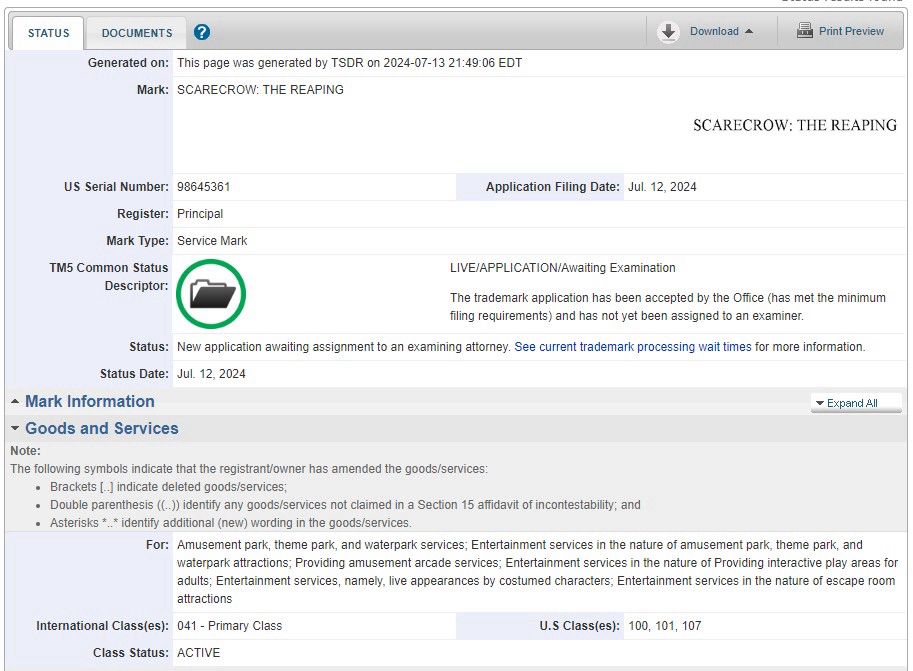Image resolution: width=913 pixels, height=671 pixels.
Task: Click the 'Asterisks *..* identify additional' note
Action: pos(231,523)
